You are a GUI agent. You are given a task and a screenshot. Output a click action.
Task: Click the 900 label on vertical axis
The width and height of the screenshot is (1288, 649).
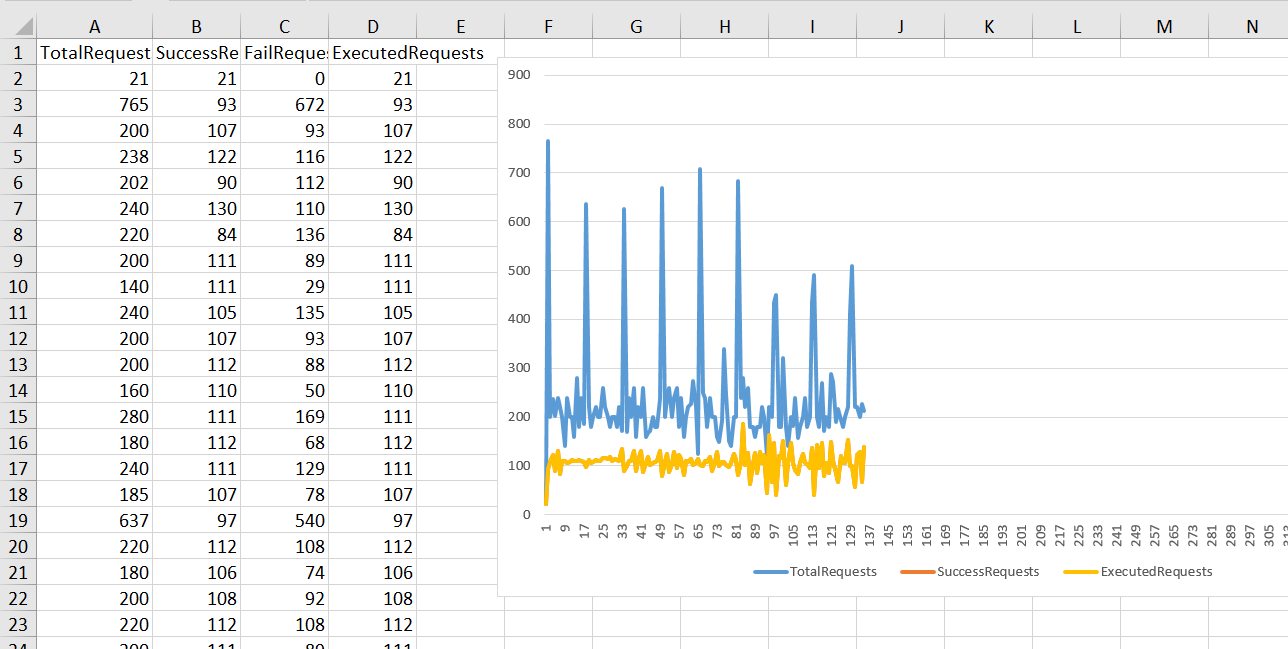pos(520,75)
